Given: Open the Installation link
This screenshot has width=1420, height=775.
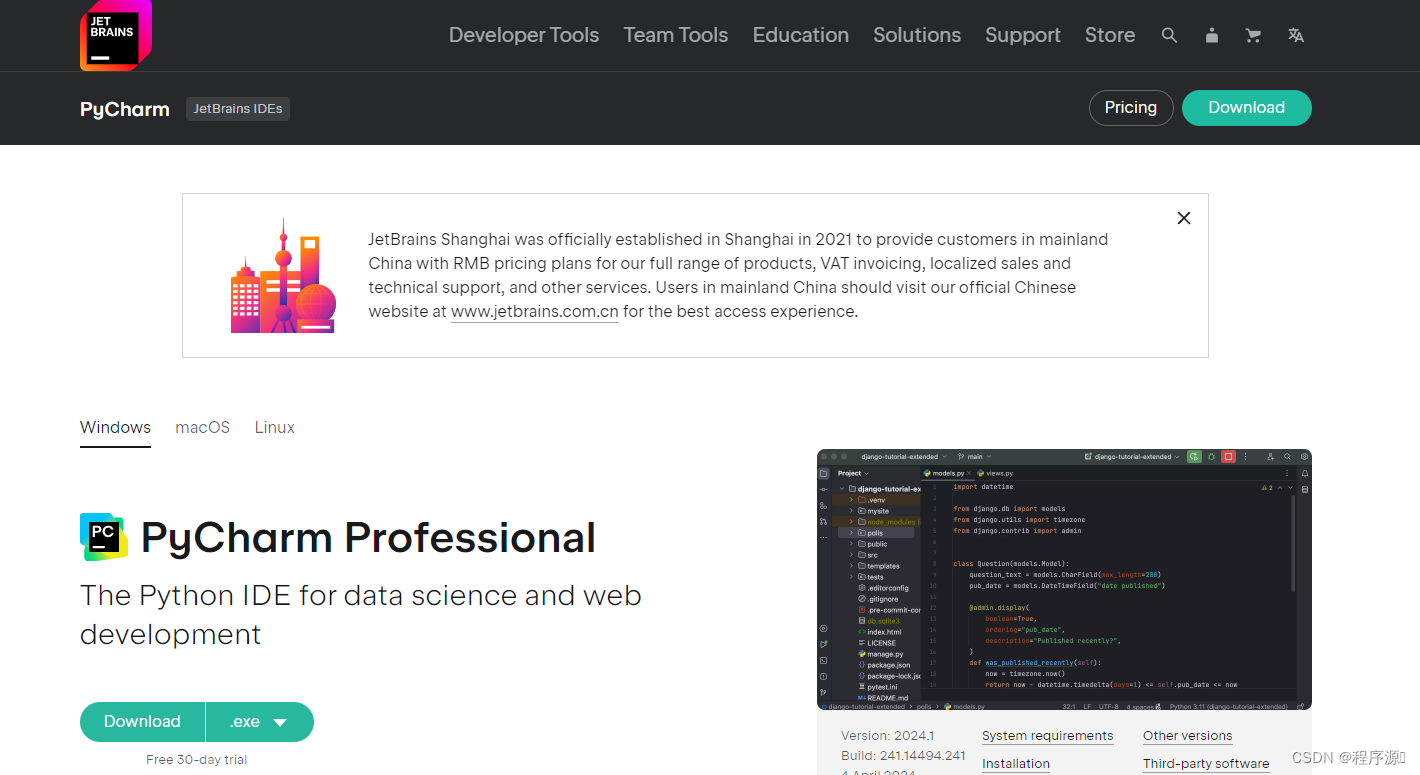Looking at the screenshot, I should point(1015,764).
